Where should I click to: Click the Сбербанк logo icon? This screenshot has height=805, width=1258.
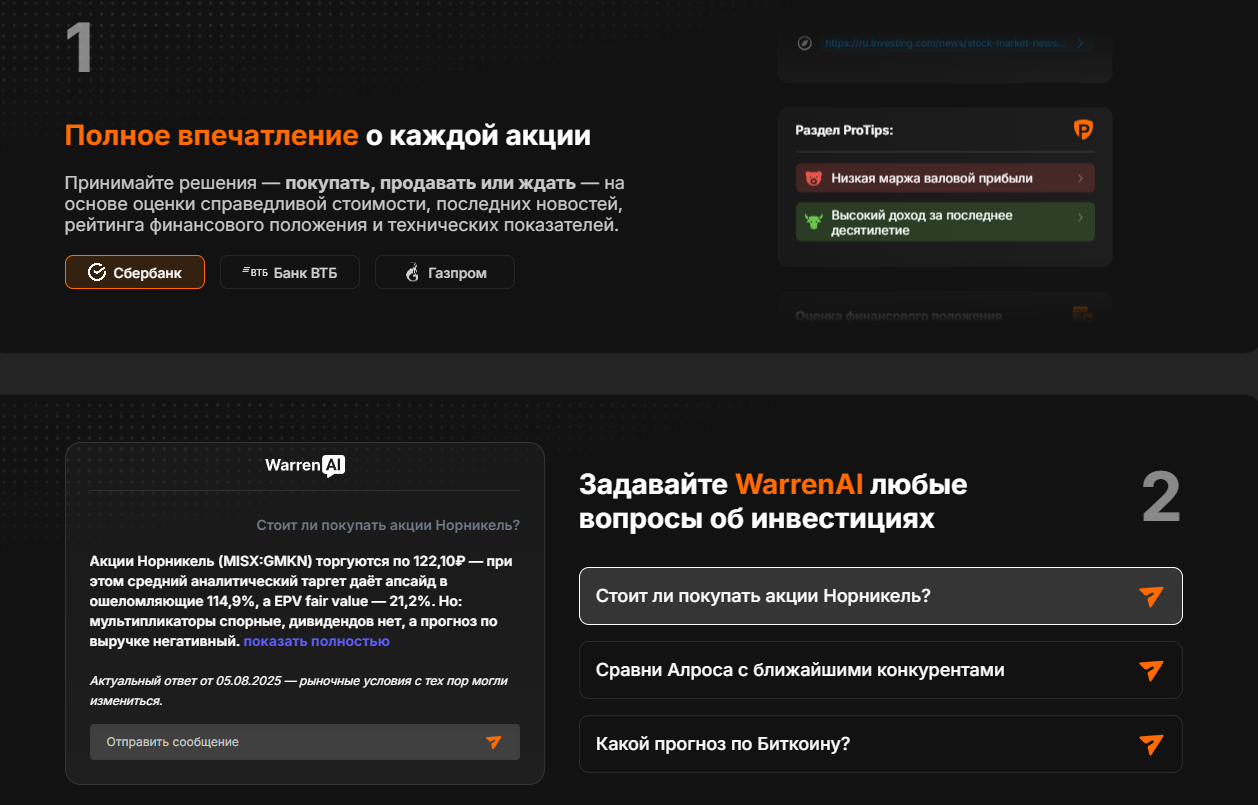[97, 272]
